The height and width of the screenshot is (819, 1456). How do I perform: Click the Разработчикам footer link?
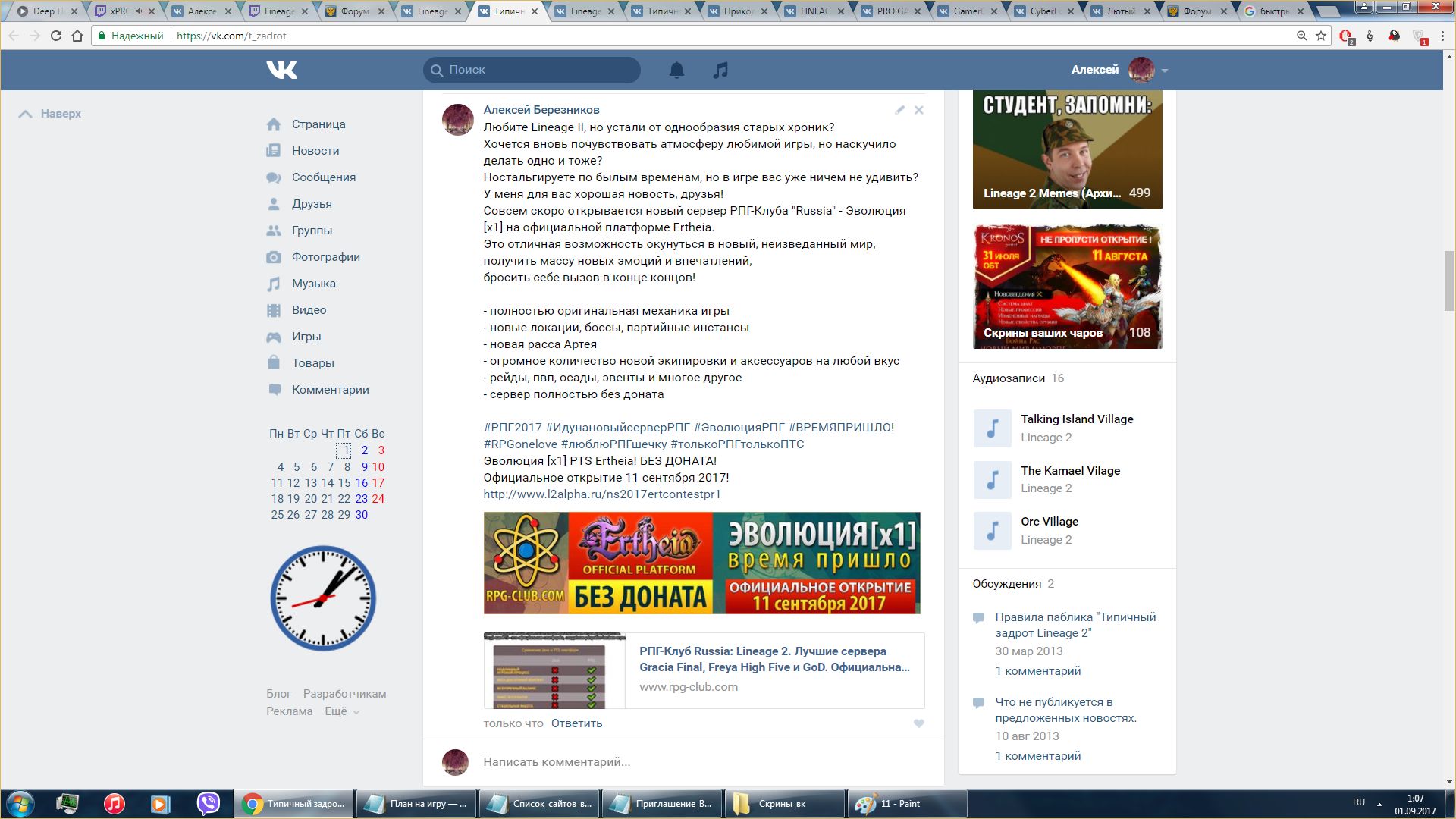click(344, 694)
